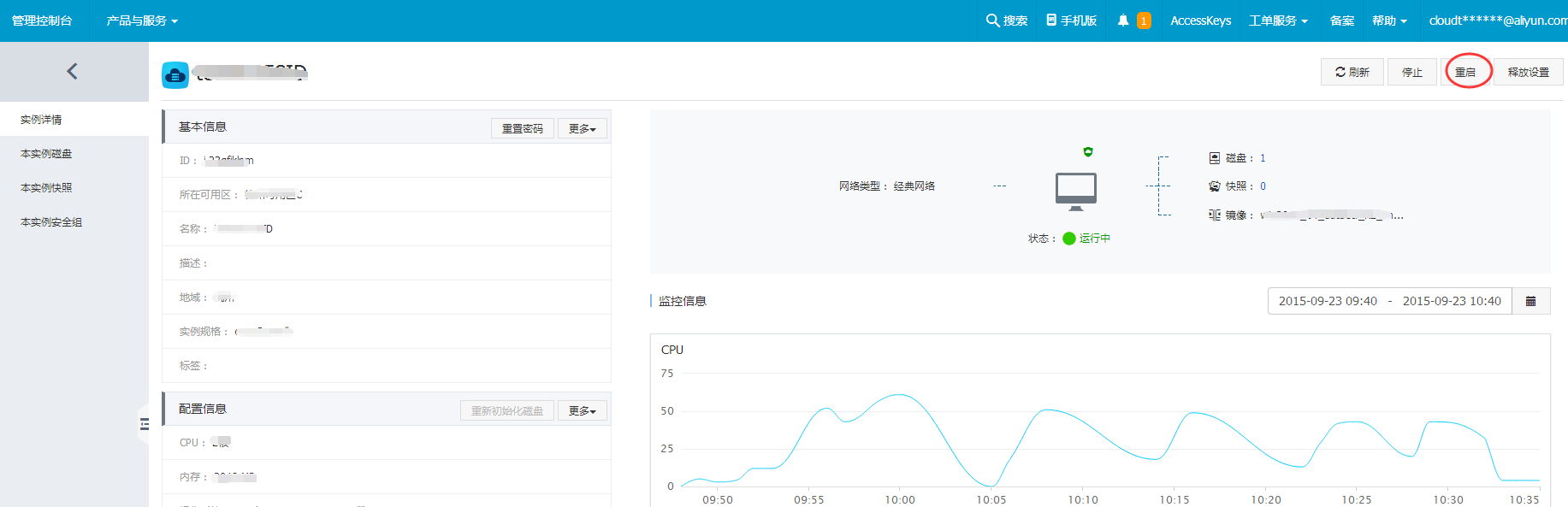Screen dimensions: 1568x507
Task: Click the disk count link
Action: click(1263, 158)
